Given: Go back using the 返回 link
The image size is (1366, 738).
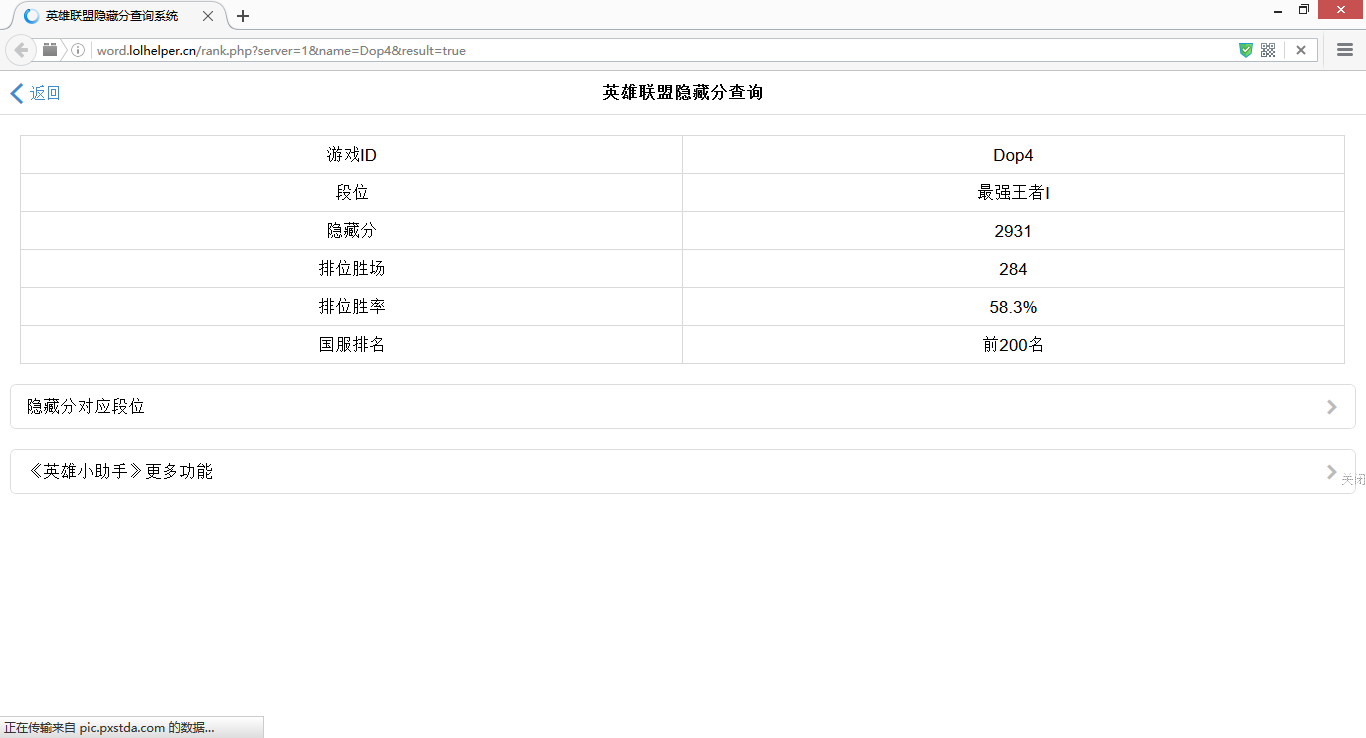Looking at the screenshot, I should (x=36, y=93).
